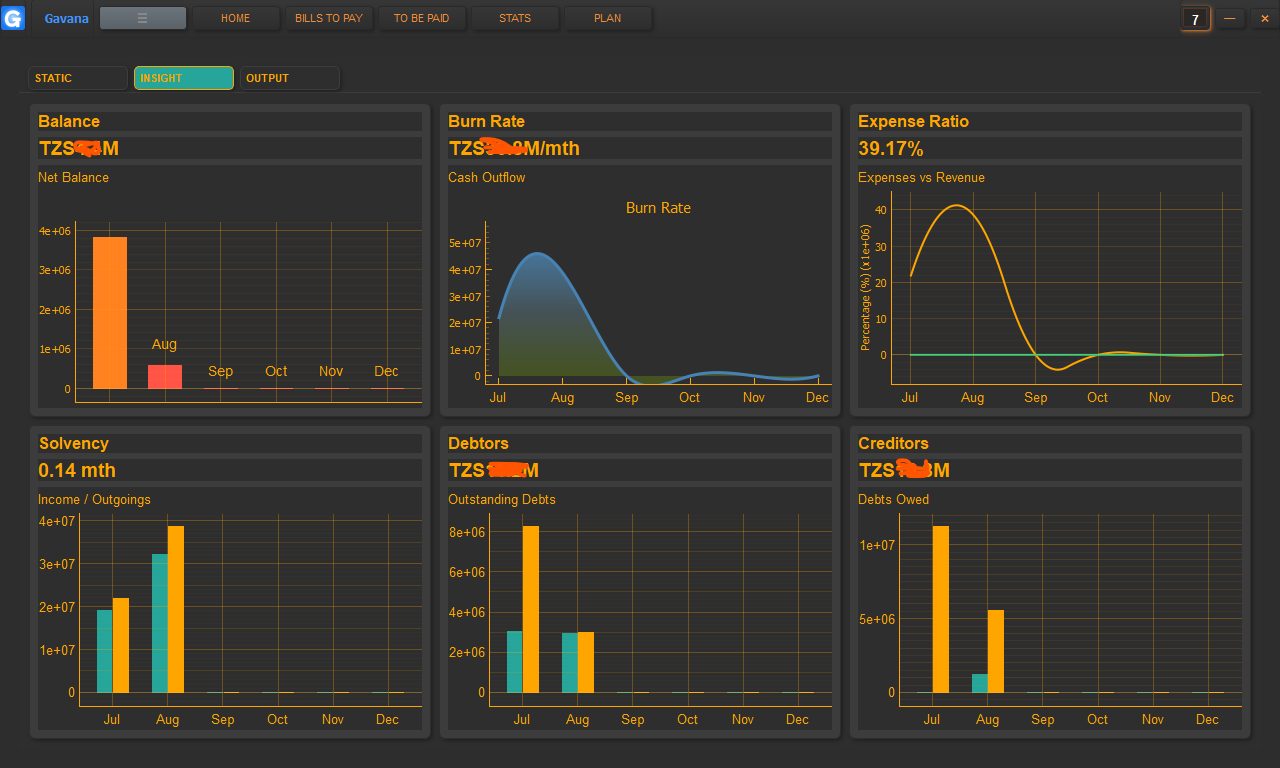
Task: Click the tall orange bar in Balance chart
Action: [x=110, y=313]
